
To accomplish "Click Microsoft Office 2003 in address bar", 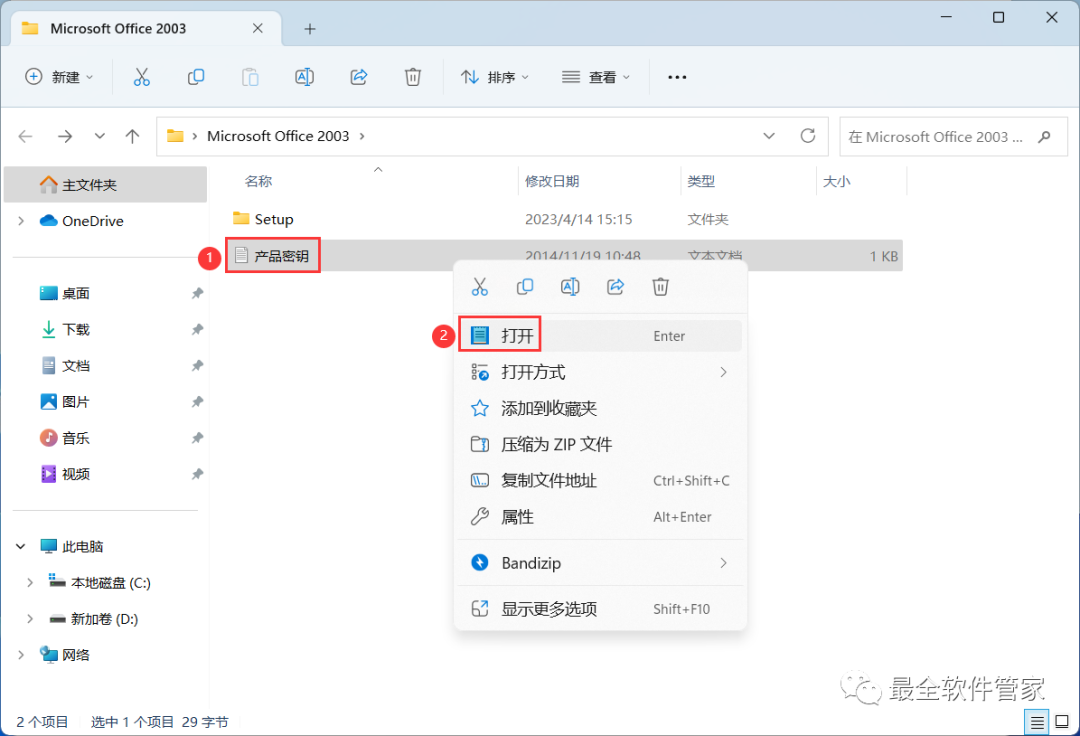I will pos(278,136).
